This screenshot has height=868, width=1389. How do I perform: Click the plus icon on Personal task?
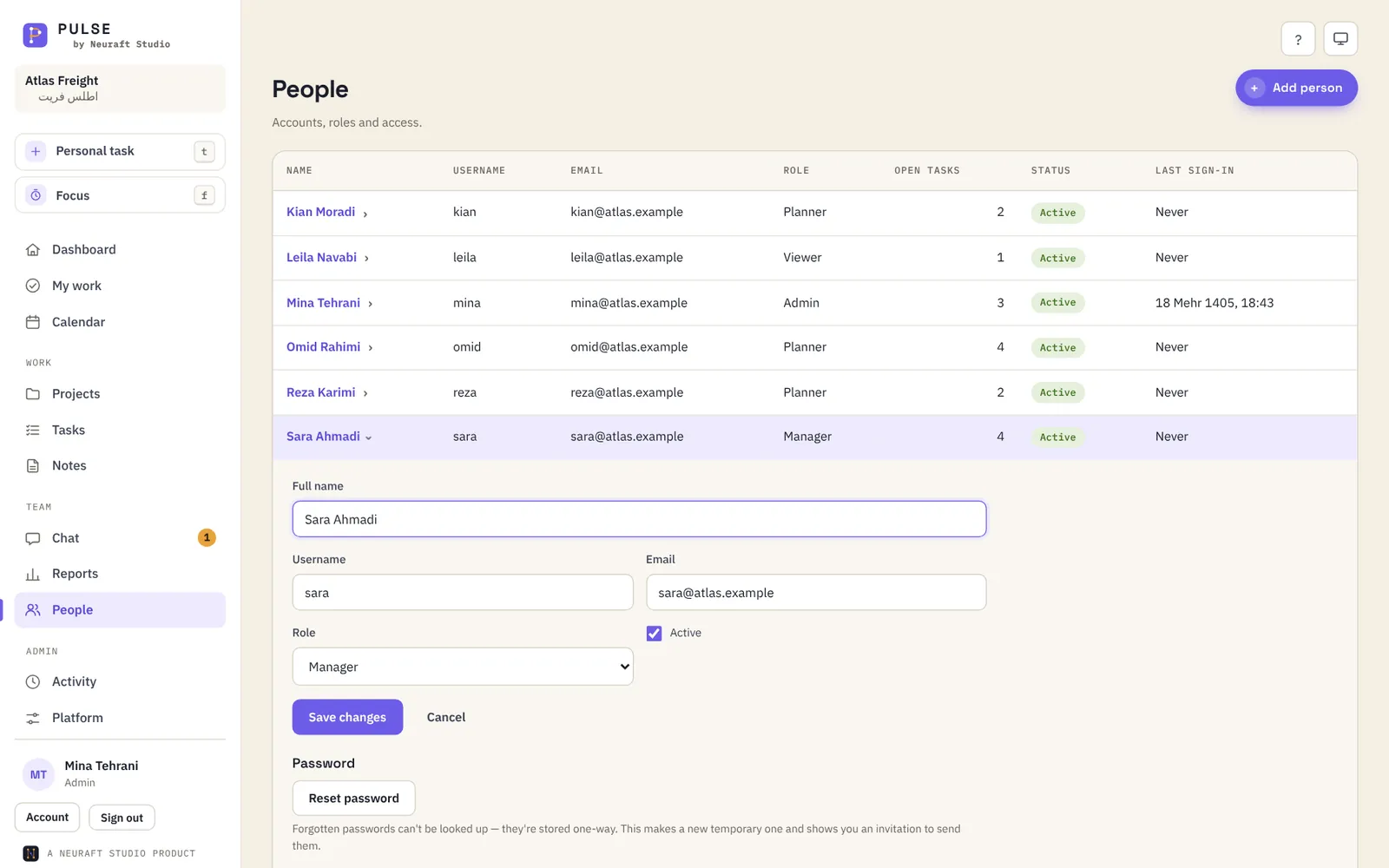pos(36,151)
